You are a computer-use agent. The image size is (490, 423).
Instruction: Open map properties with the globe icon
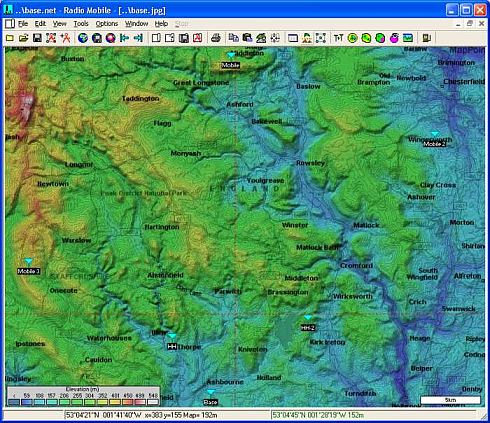pyautogui.click(x=83, y=38)
